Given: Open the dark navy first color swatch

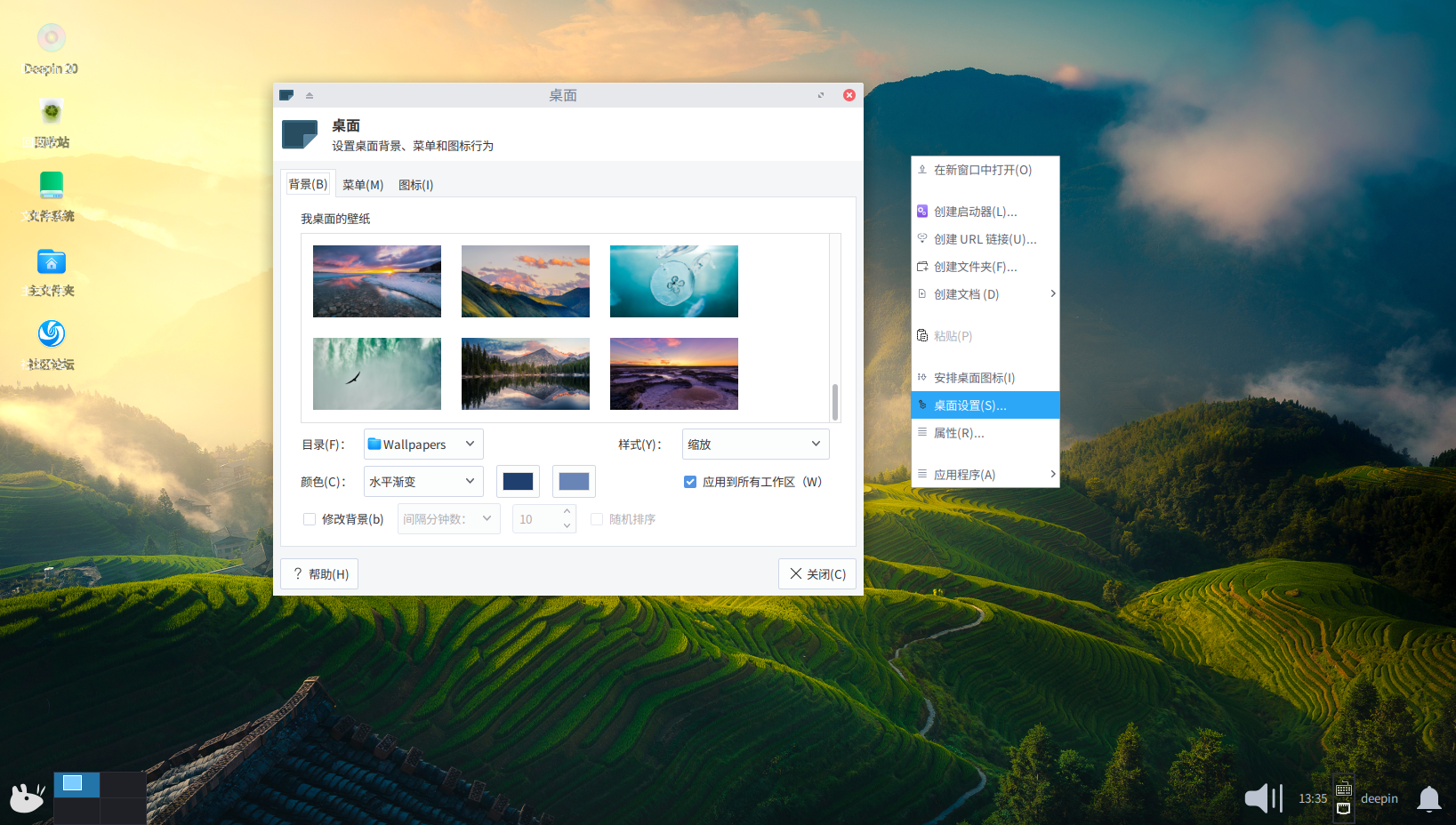Looking at the screenshot, I should tap(518, 482).
